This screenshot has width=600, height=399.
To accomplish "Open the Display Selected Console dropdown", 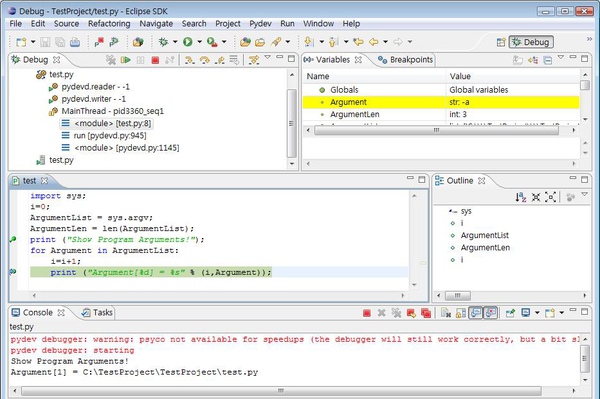I will tap(537, 313).
